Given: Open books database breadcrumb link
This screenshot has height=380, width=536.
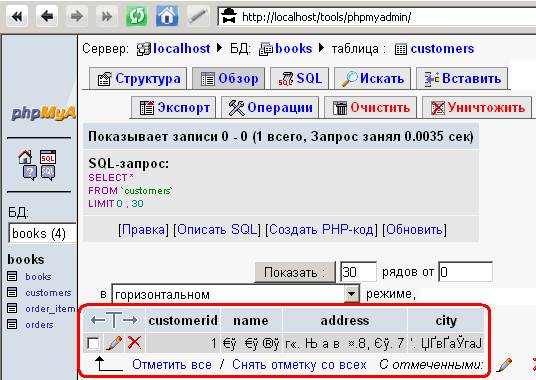Looking at the screenshot, I should [x=293, y=49].
